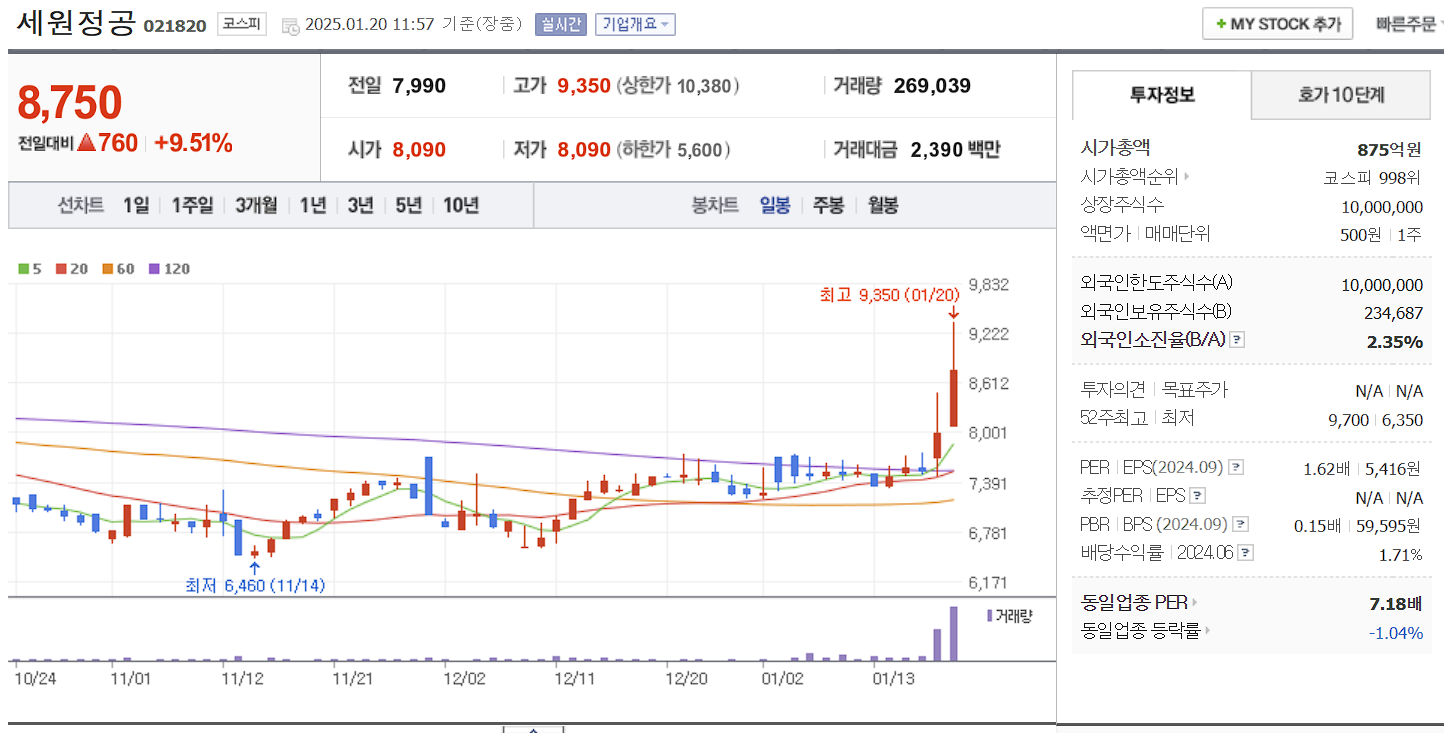Image resolution: width=1444 pixels, height=733 pixels.
Task: Click the purple 120-day MA color swatch
Action: (154, 268)
